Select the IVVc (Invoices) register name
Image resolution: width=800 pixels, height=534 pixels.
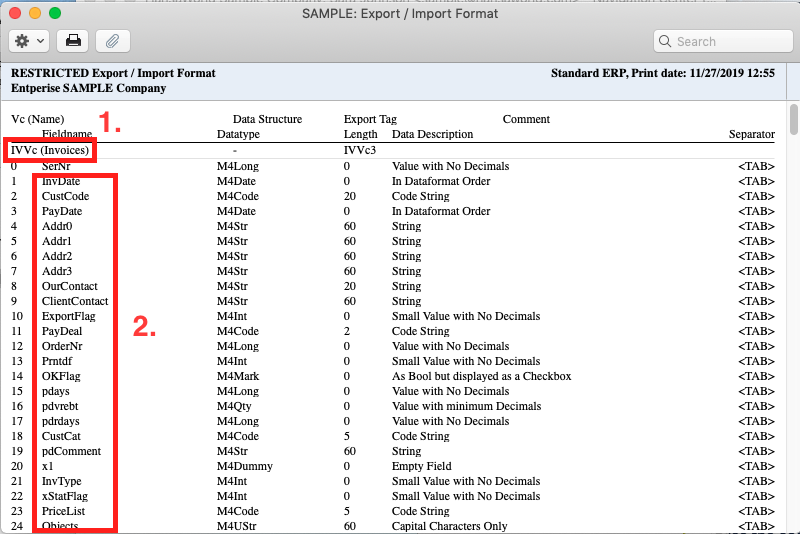point(50,151)
